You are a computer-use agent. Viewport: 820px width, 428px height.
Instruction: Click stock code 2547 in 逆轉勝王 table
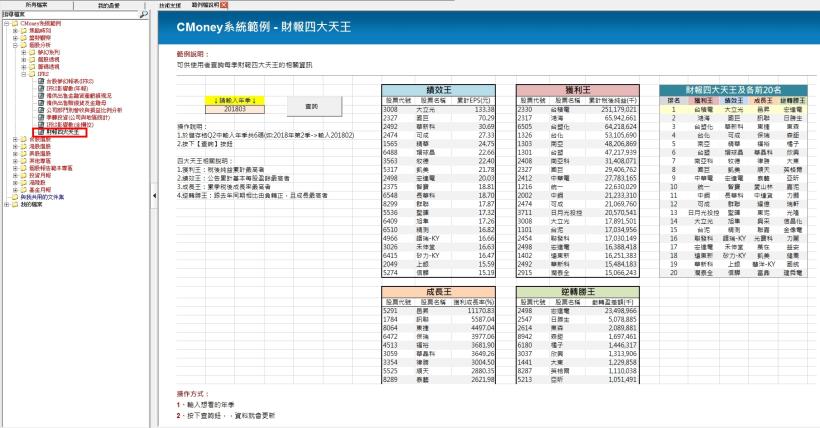click(525, 319)
